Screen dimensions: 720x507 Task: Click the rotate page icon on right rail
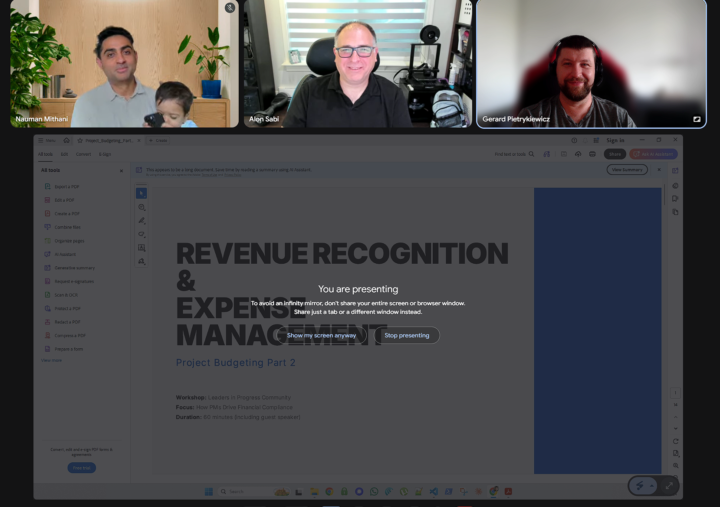675,441
